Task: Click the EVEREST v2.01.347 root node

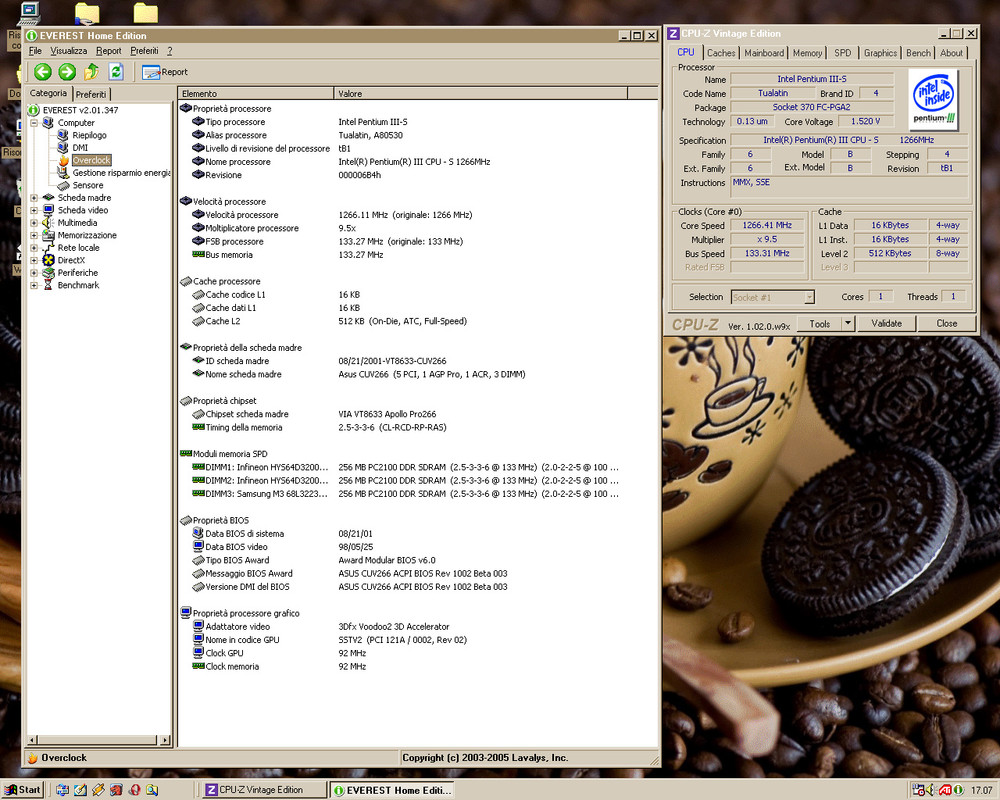Action: click(80, 110)
